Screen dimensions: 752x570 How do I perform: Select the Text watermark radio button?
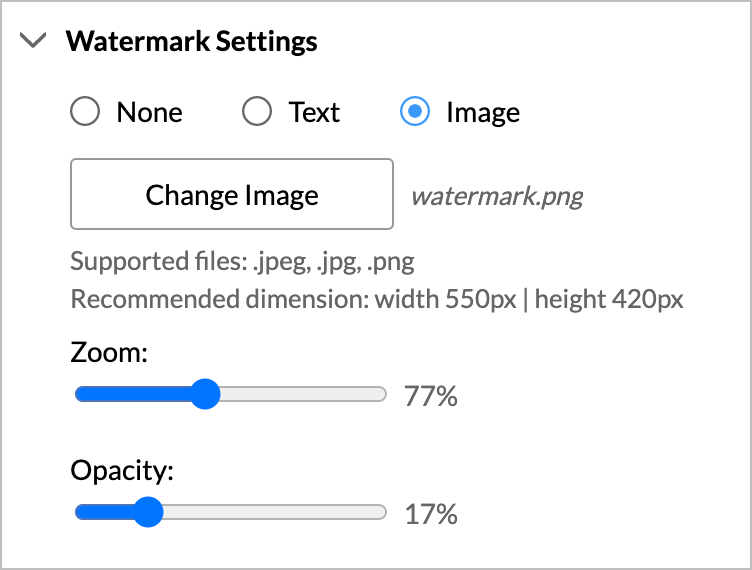click(257, 112)
